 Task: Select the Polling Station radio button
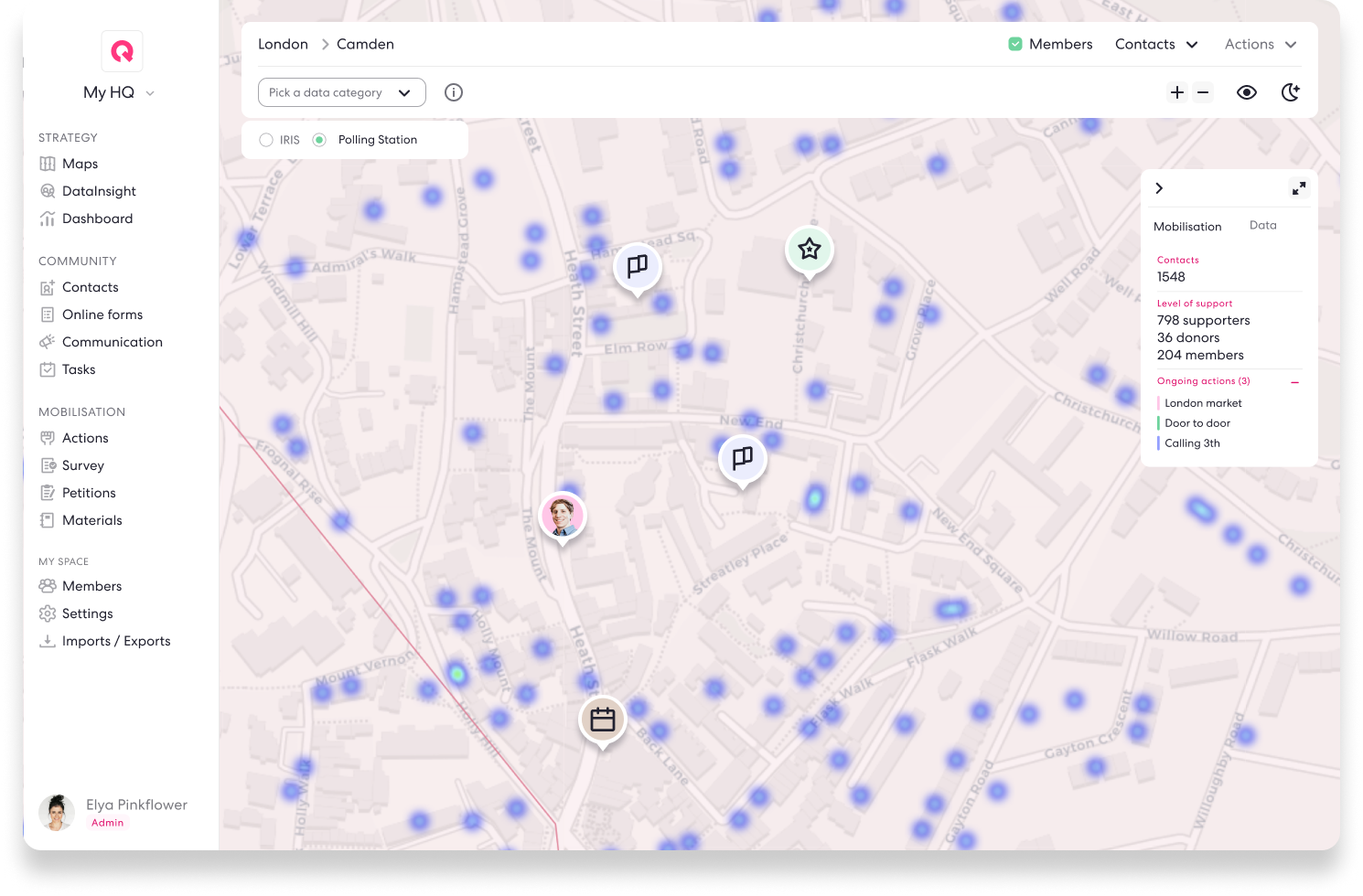(318, 139)
